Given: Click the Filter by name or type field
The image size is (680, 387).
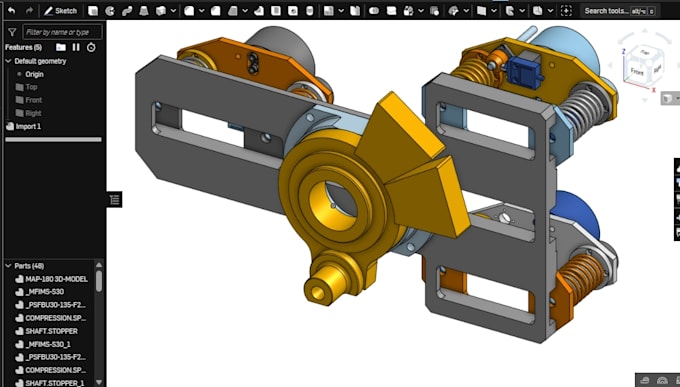Looking at the screenshot, I should click(x=62, y=32).
